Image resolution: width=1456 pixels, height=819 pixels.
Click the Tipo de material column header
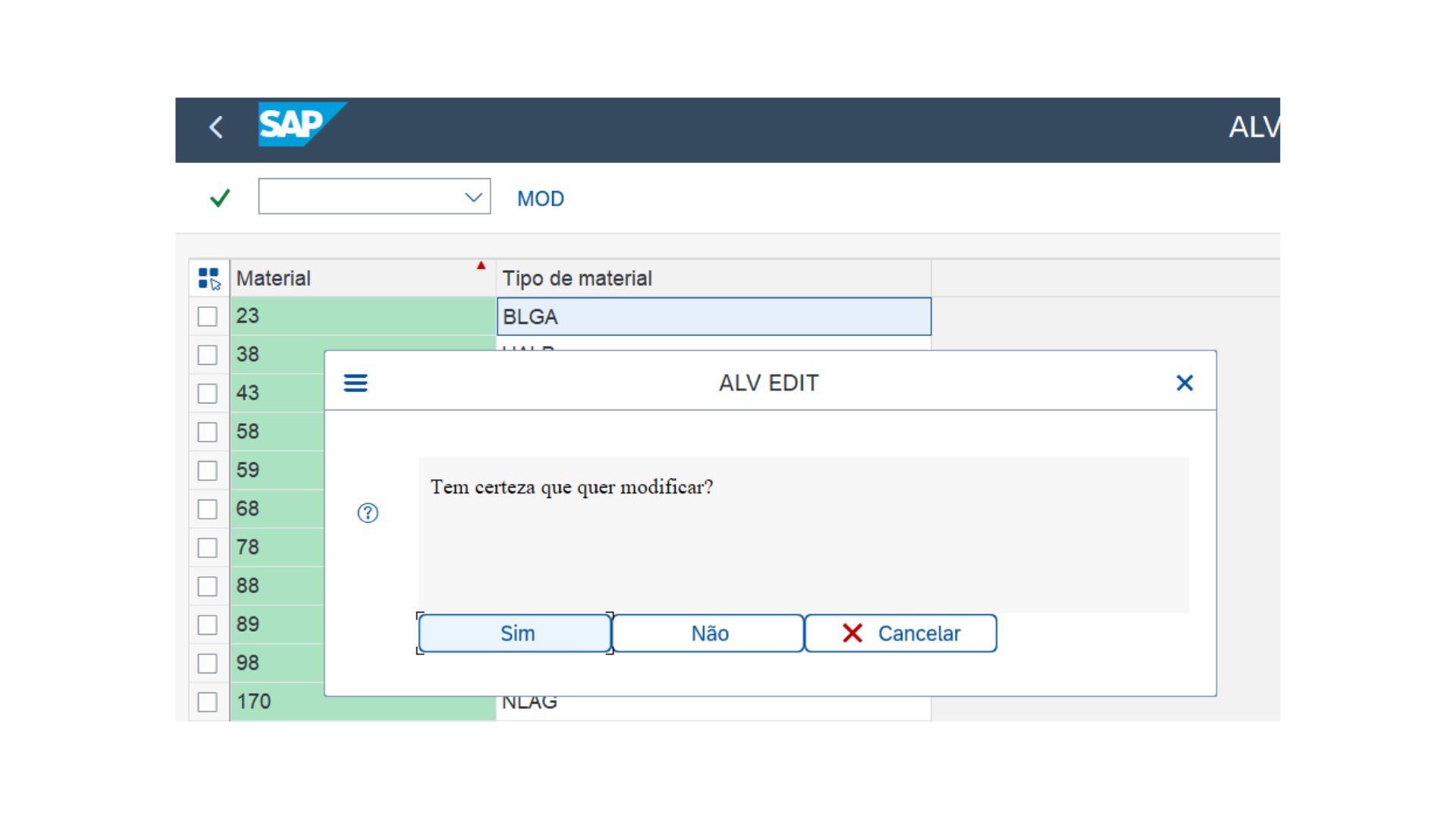pyautogui.click(x=714, y=278)
